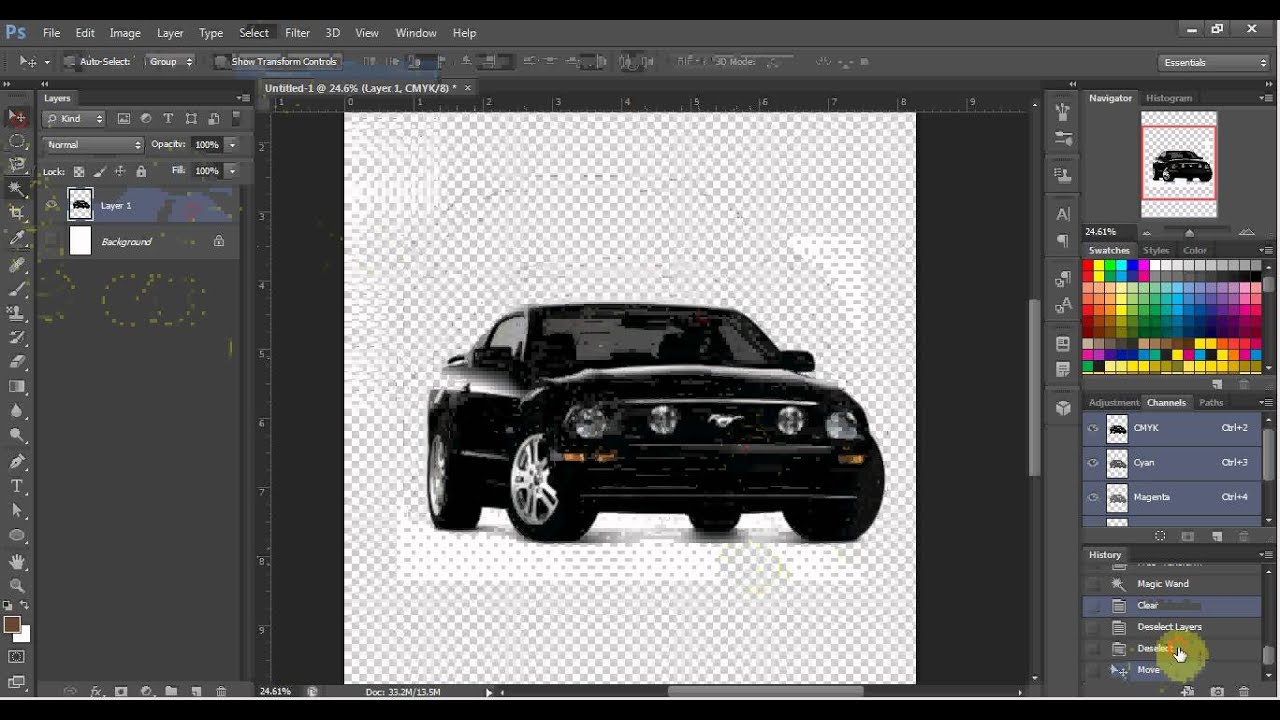Delete layer with Layers panel trash icon
Viewport: 1280px width, 720px height.
tap(221, 691)
